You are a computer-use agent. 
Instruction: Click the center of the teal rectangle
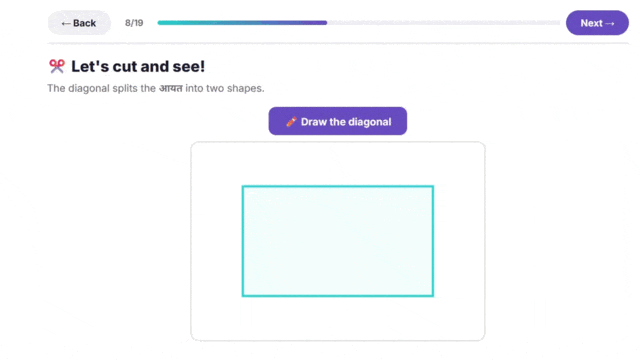[x=338, y=241]
